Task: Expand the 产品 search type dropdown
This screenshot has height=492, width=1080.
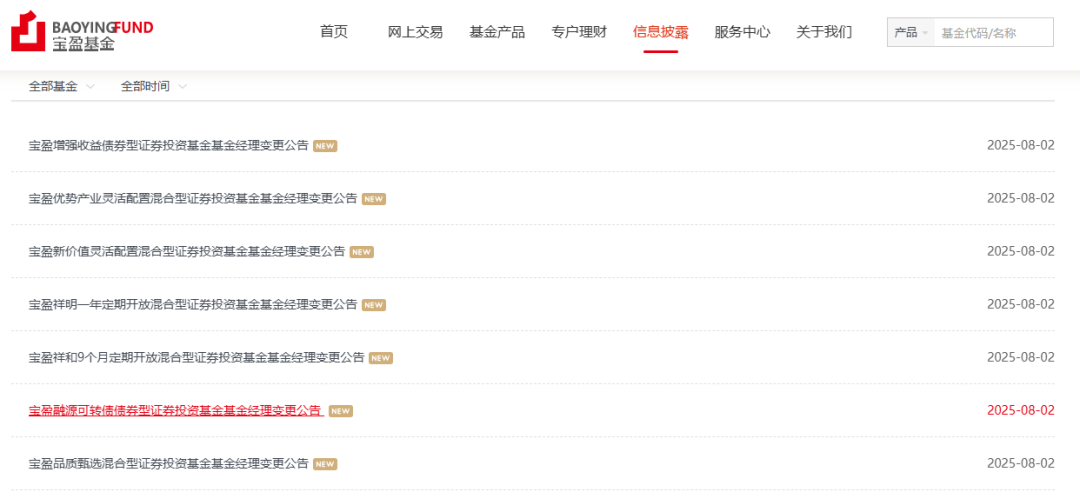Action: coord(911,32)
